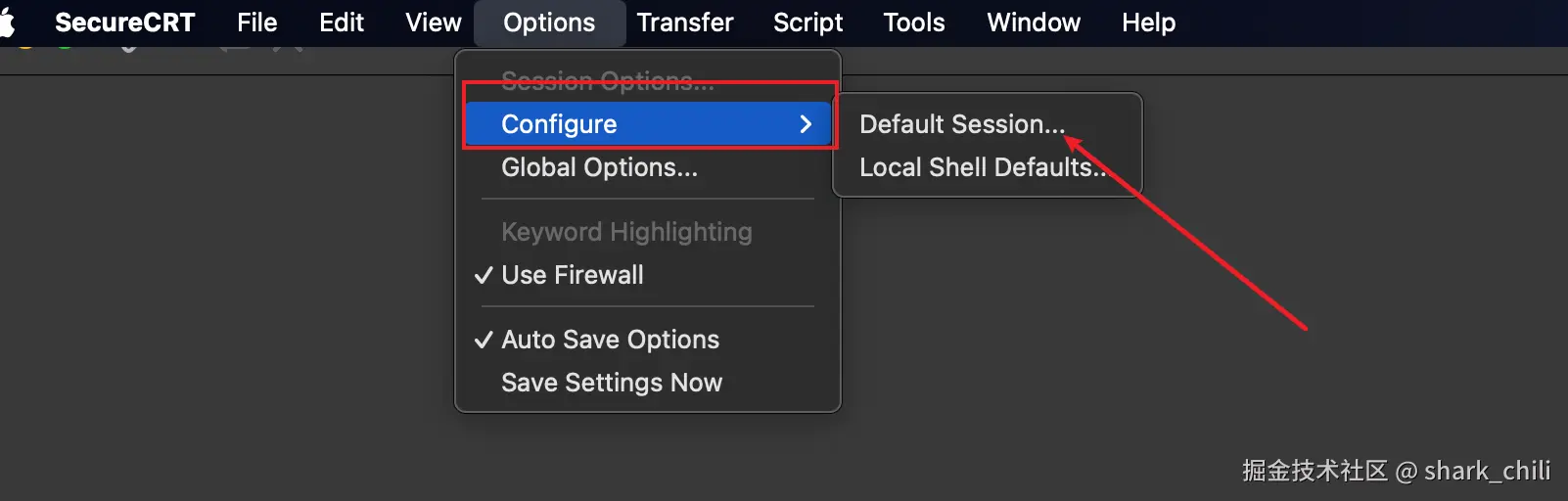Close the opened Options menu
1568x501 pixels.
(x=549, y=23)
